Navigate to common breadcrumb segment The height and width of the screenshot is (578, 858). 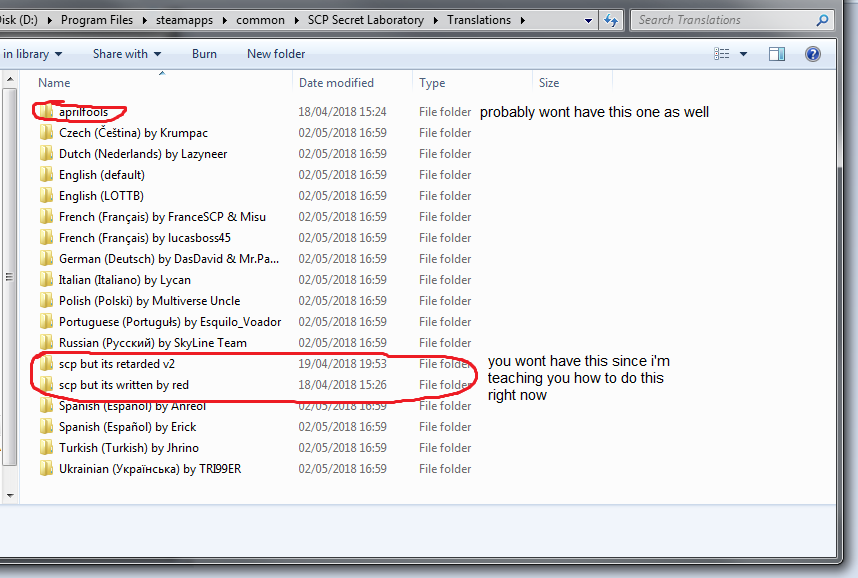click(x=260, y=20)
